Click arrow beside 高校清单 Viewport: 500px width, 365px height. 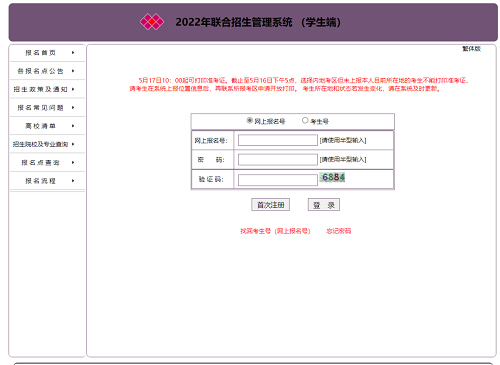point(73,126)
